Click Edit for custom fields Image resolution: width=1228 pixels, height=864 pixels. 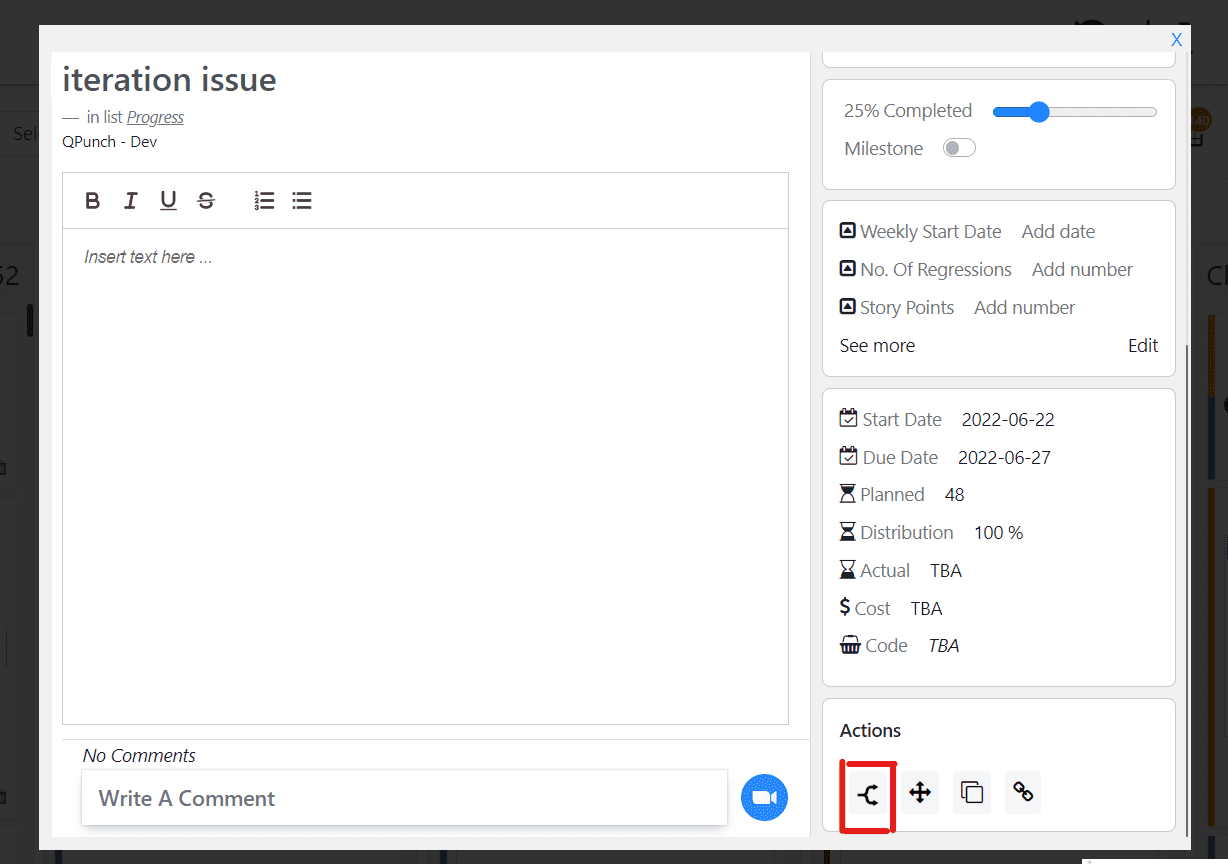(1142, 346)
